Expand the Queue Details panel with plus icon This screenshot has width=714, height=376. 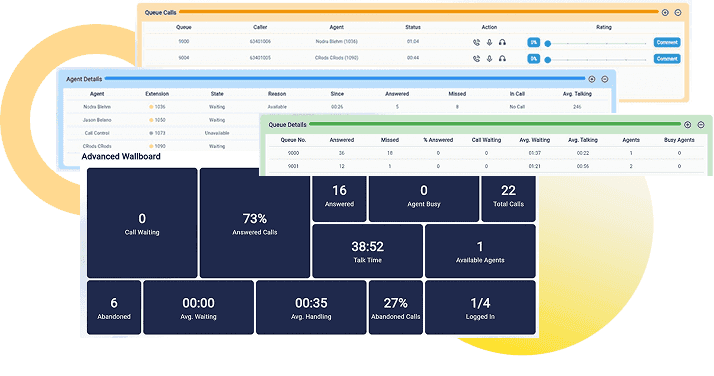coord(688,125)
